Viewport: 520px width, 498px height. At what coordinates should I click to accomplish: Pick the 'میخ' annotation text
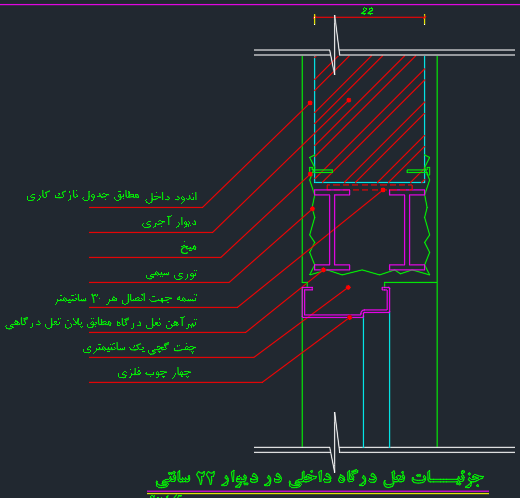point(188,248)
